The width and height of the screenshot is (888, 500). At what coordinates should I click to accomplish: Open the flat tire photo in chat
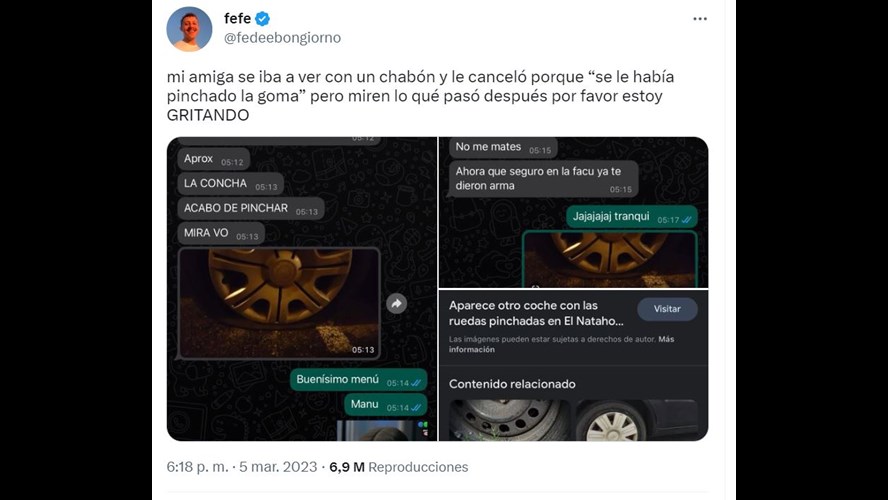pos(279,304)
